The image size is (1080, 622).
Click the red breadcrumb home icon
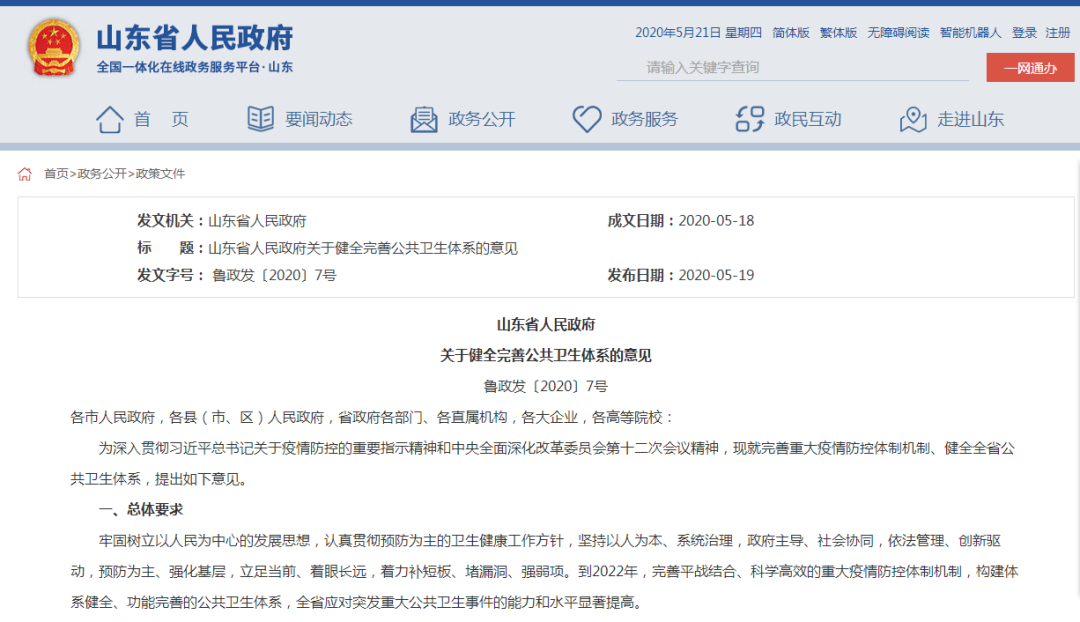click(x=25, y=174)
